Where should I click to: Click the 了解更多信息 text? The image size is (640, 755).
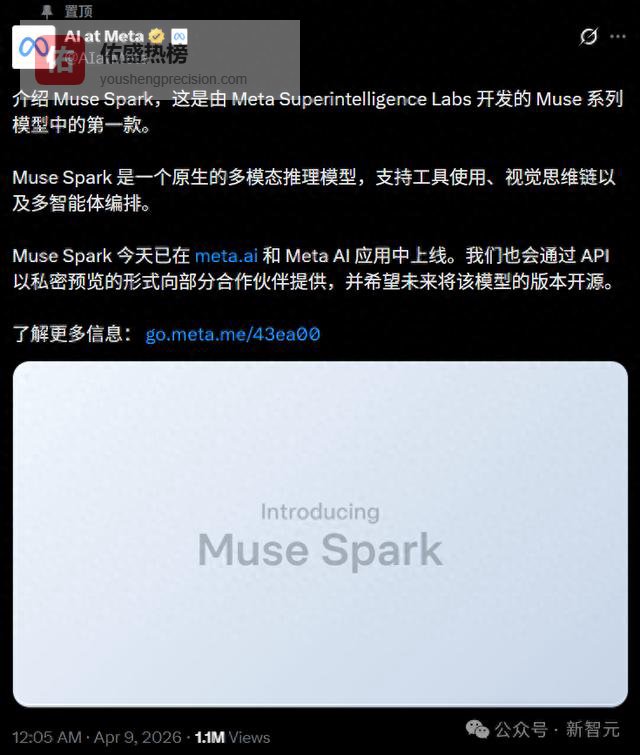[x=72, y=334]
